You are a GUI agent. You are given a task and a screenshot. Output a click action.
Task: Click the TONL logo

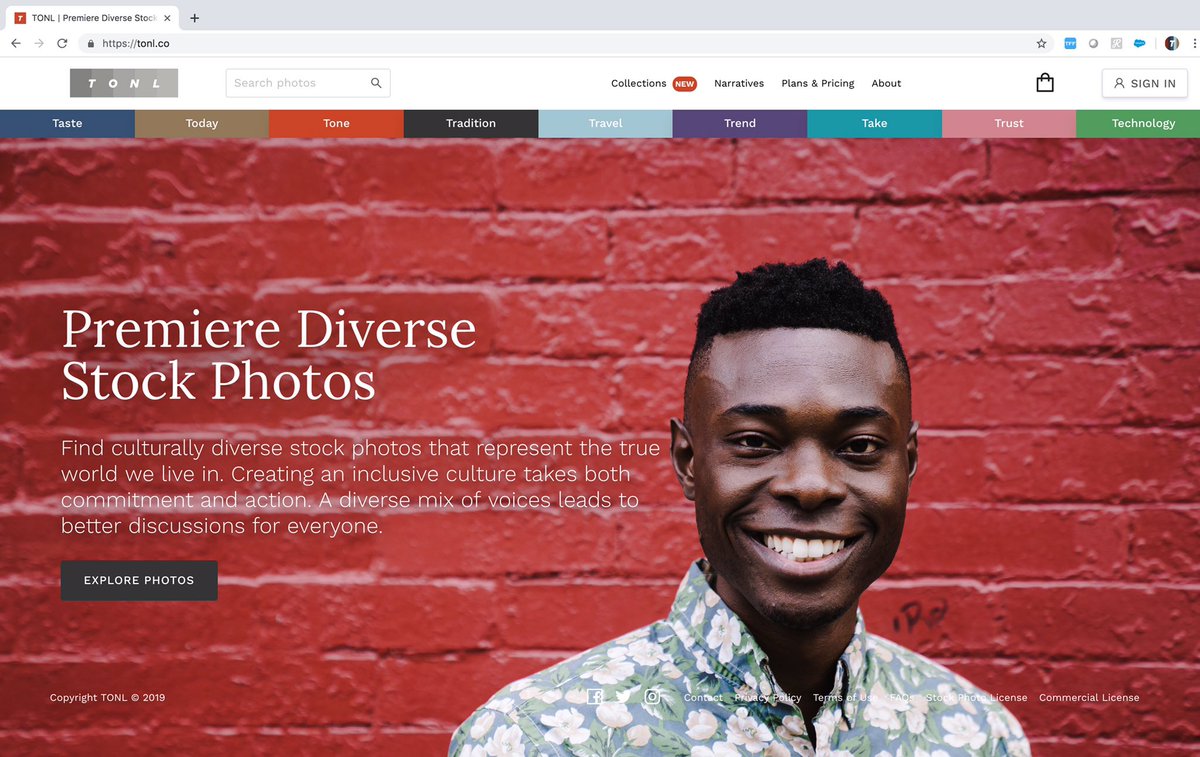click(x=124, y=83)
